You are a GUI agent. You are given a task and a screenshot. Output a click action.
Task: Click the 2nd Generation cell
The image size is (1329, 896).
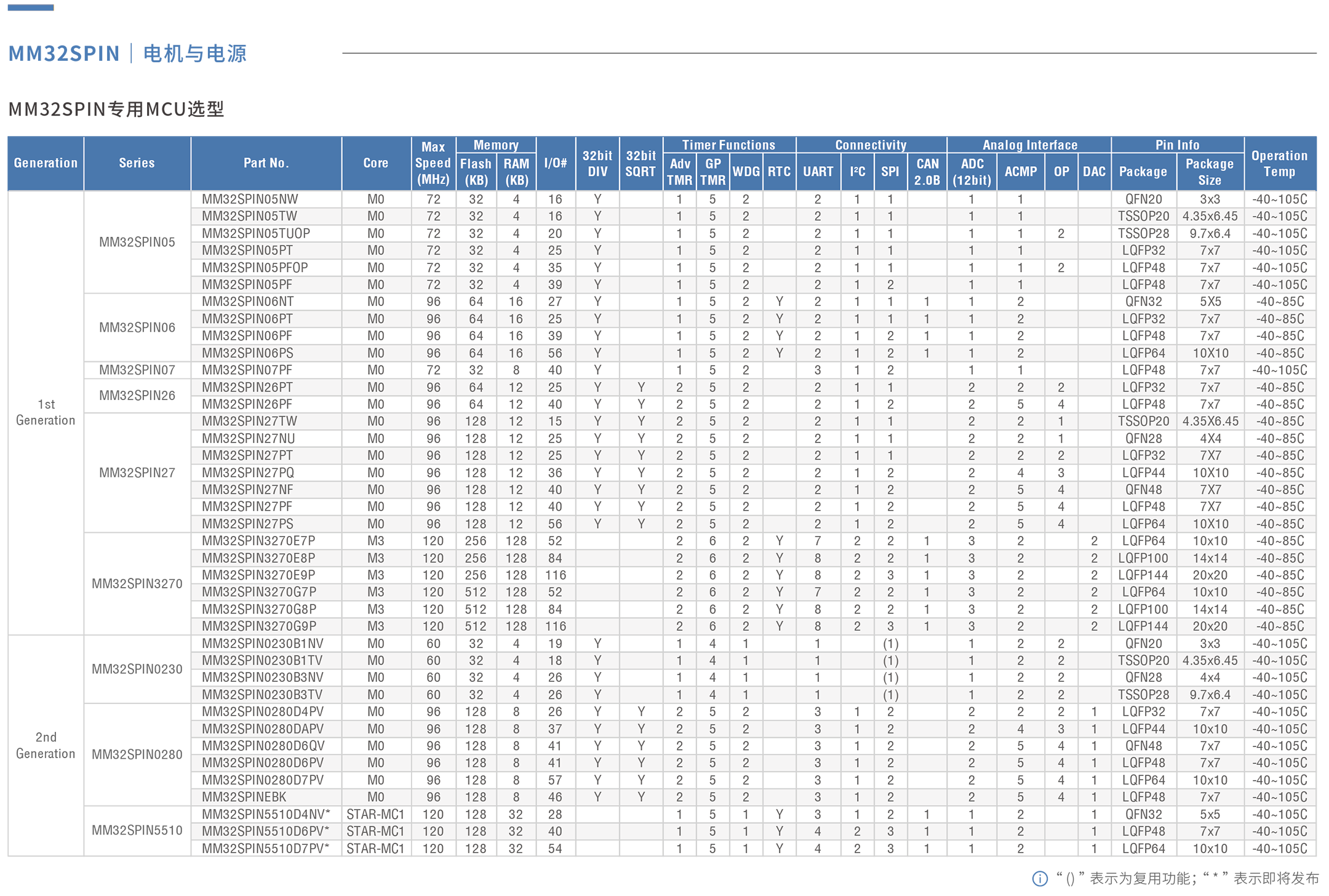tap(46, 745)
